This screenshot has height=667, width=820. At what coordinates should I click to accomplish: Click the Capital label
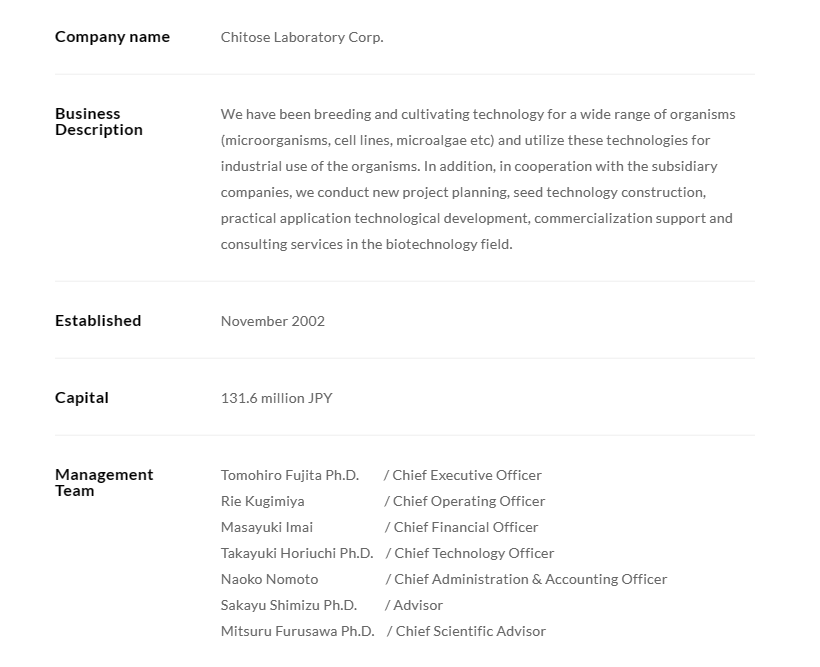[x=82, y=398]
